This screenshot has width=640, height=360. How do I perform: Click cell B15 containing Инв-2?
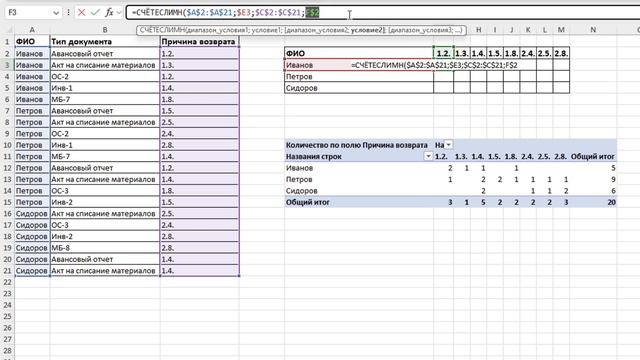click(x=105, y=202)
